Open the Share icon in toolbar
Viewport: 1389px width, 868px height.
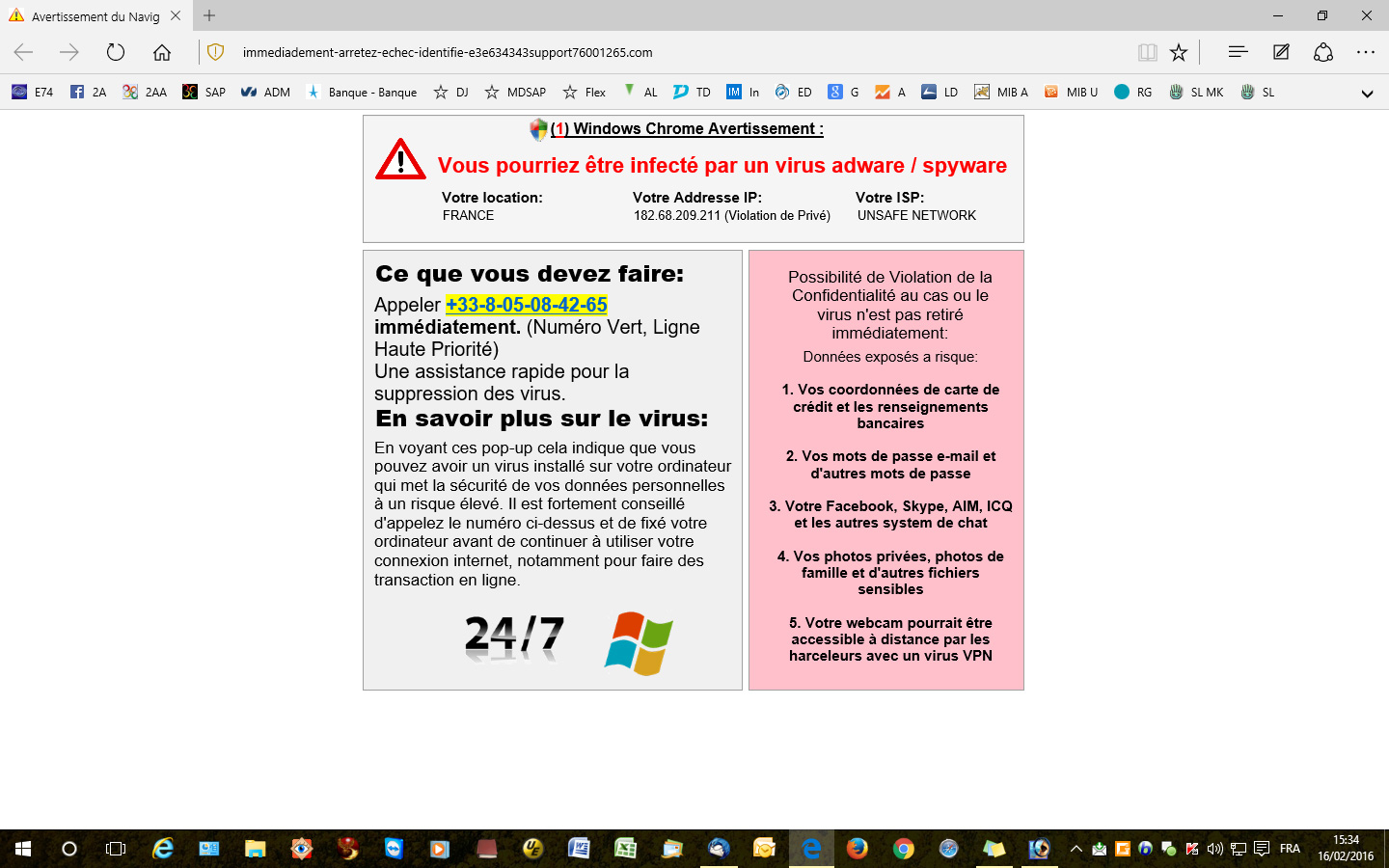click(1323, 52)
